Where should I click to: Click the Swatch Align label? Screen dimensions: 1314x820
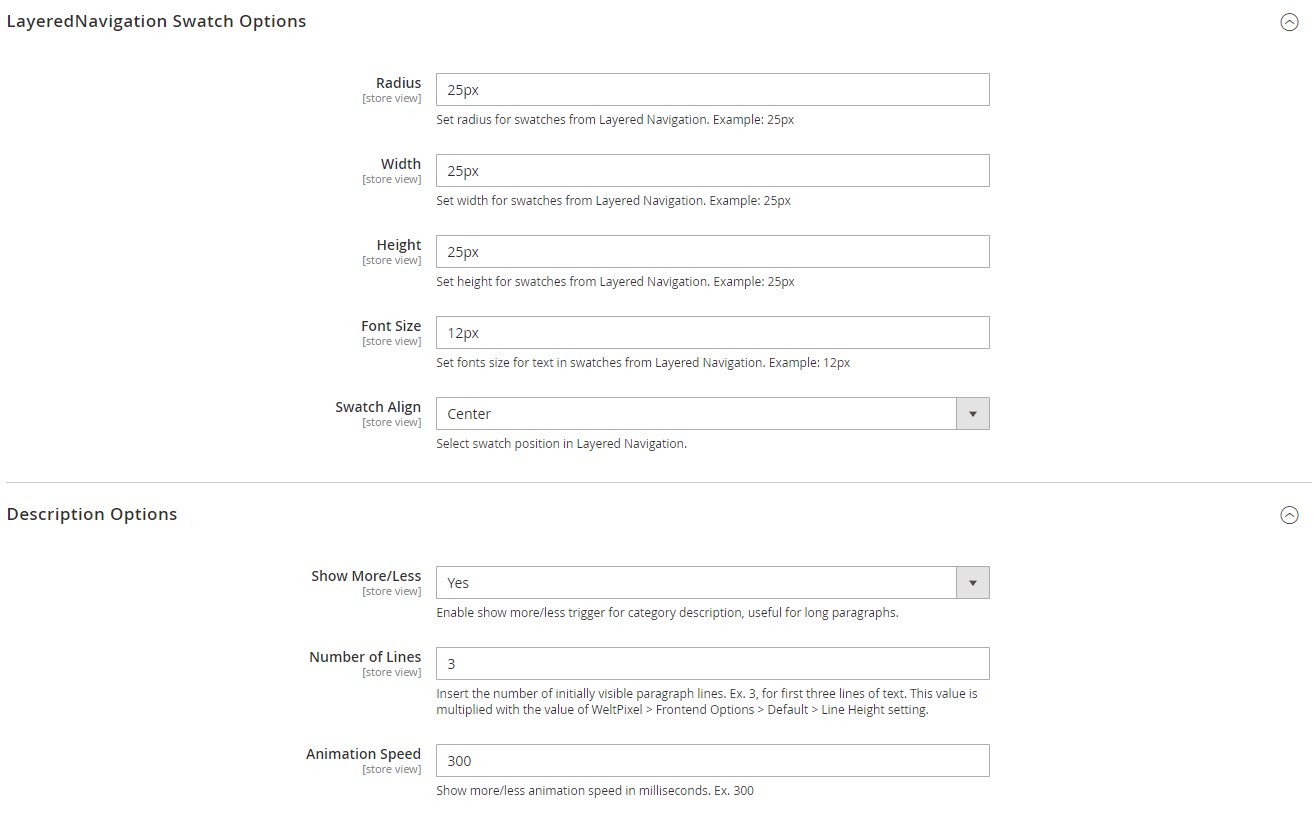(x=378, y=407)
